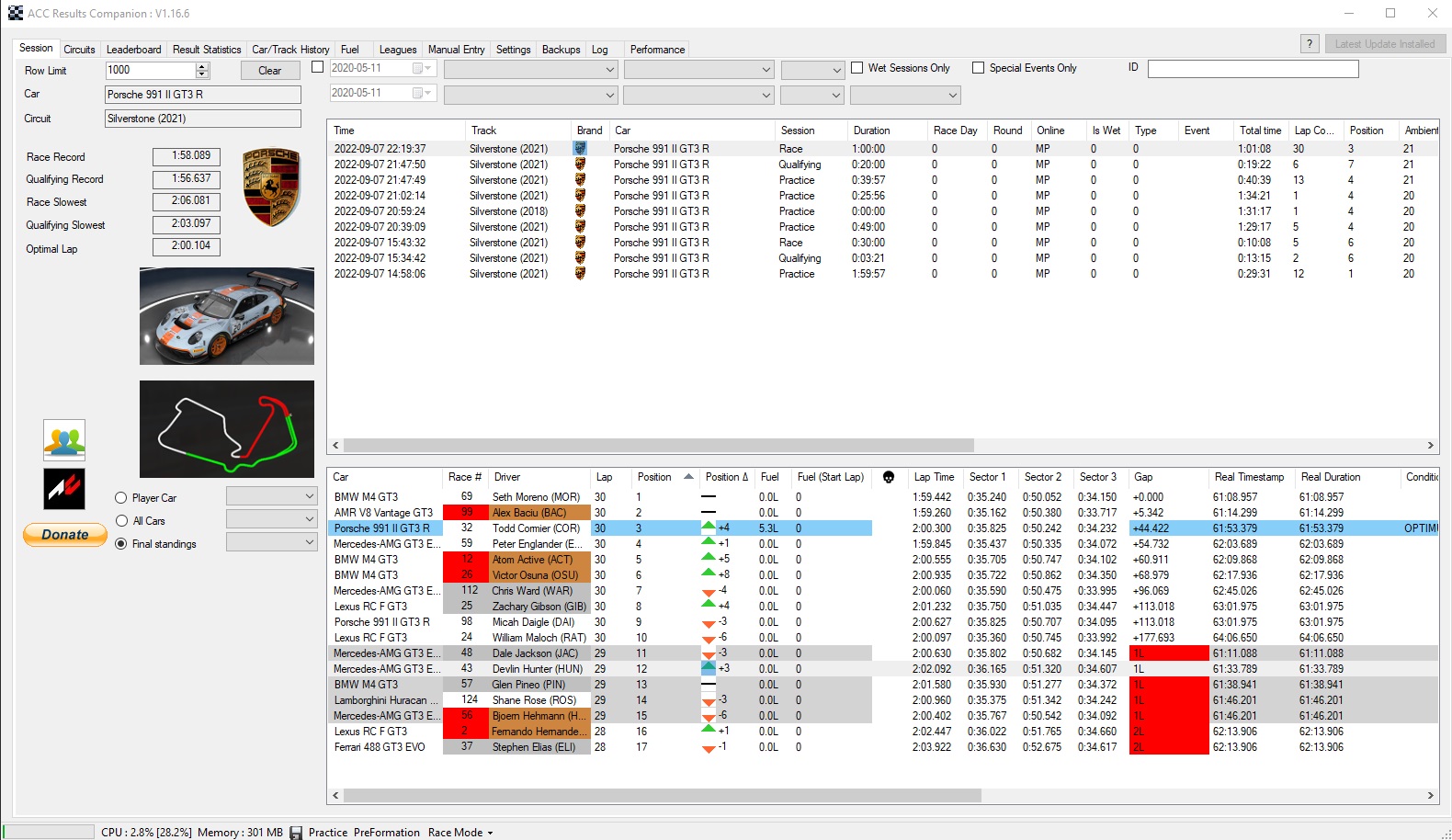1452x840 pixels.
Task: Select Player Car radio button
Action: click(x=120, y=498)
